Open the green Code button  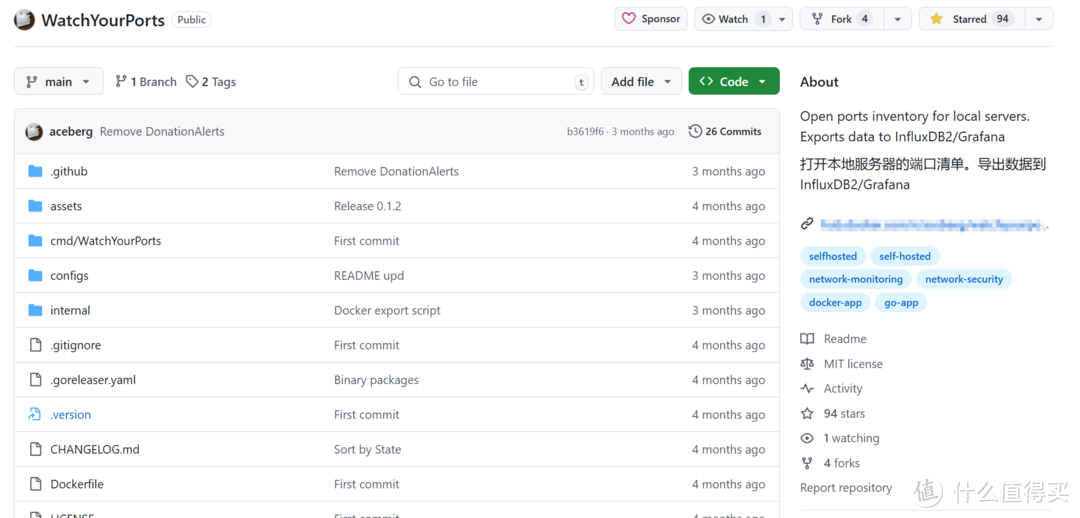pyautogui.click(x=733, y=82)
